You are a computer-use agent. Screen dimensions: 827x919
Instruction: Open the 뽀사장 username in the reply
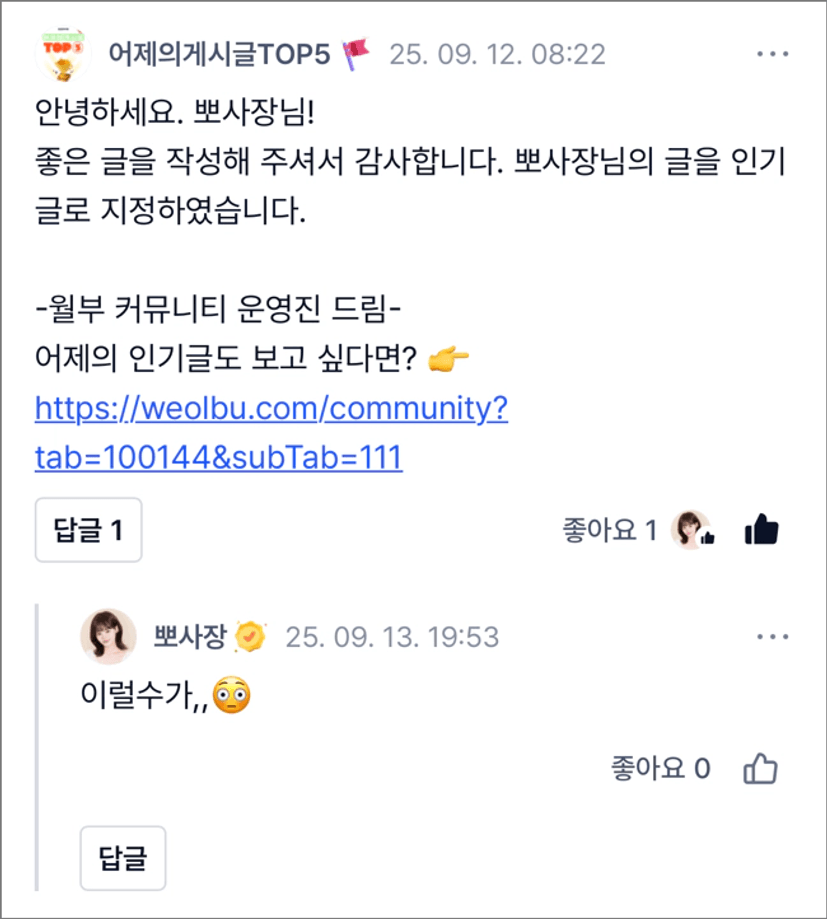click(x=189, y=636)
